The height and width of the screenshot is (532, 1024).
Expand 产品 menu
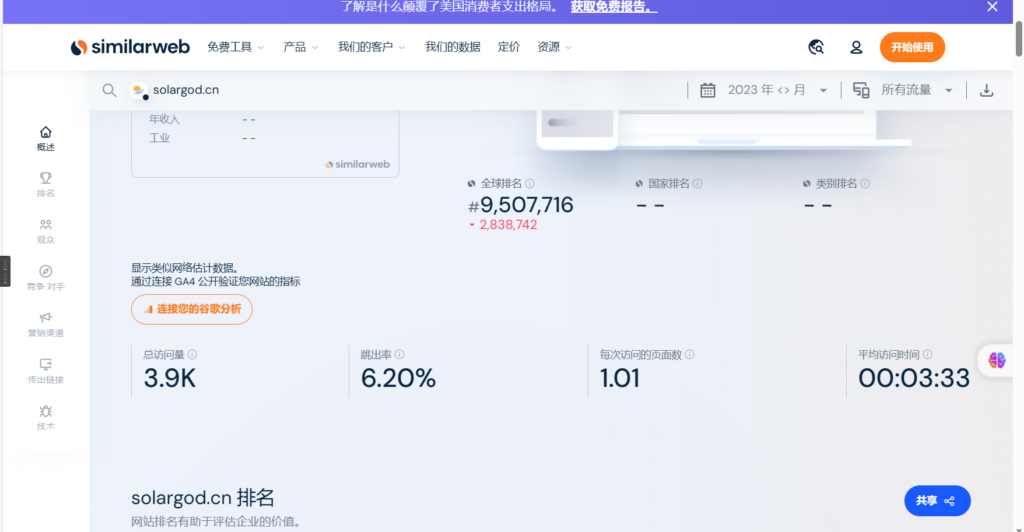point(300,47)
